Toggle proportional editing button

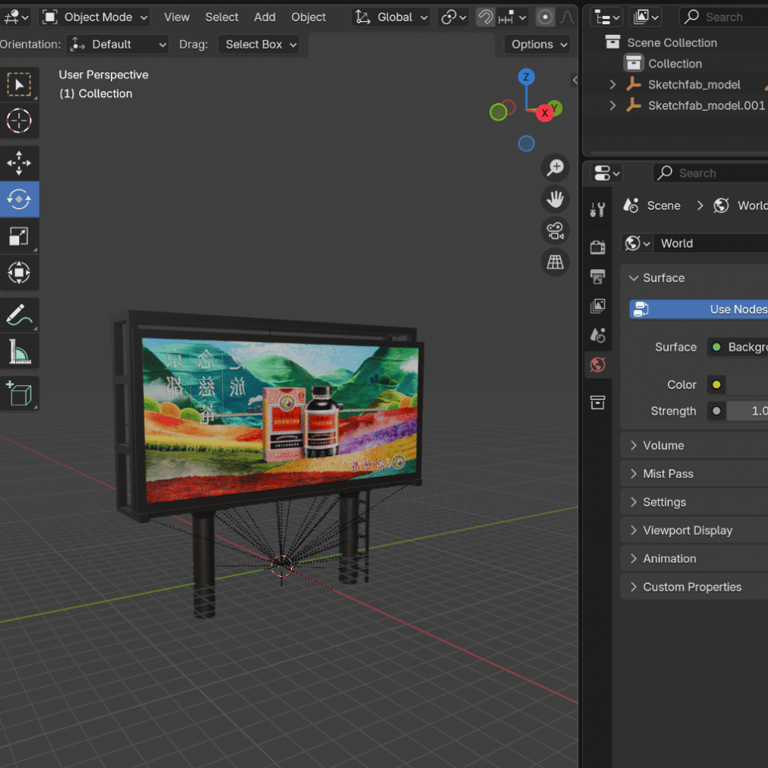[545, 17]
